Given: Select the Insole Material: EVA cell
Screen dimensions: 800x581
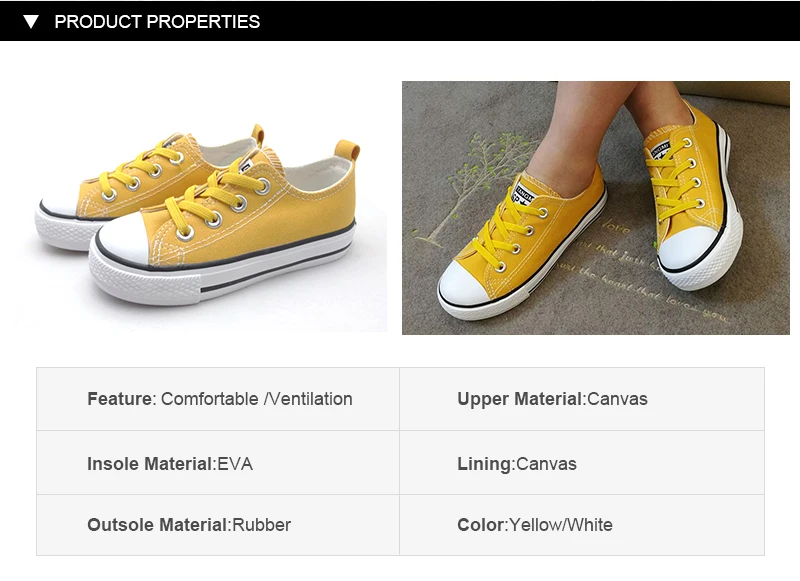Looking at the screenshot, I should (x=218, y=463).
